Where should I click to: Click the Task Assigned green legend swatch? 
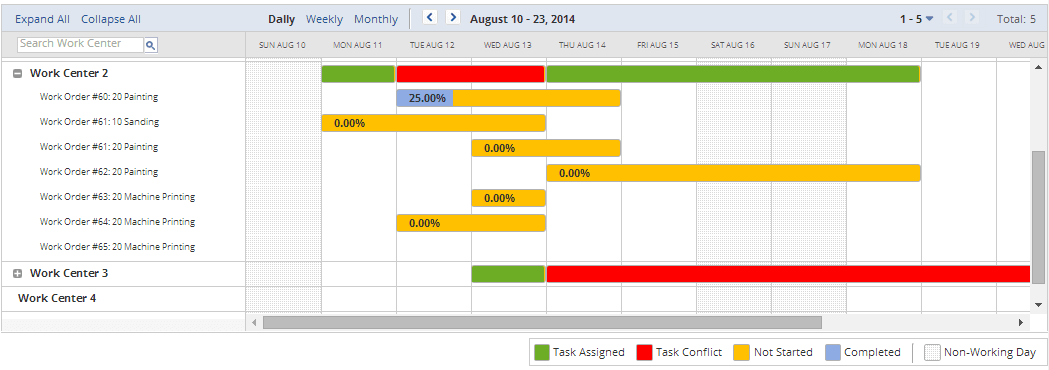click(542, 352)
